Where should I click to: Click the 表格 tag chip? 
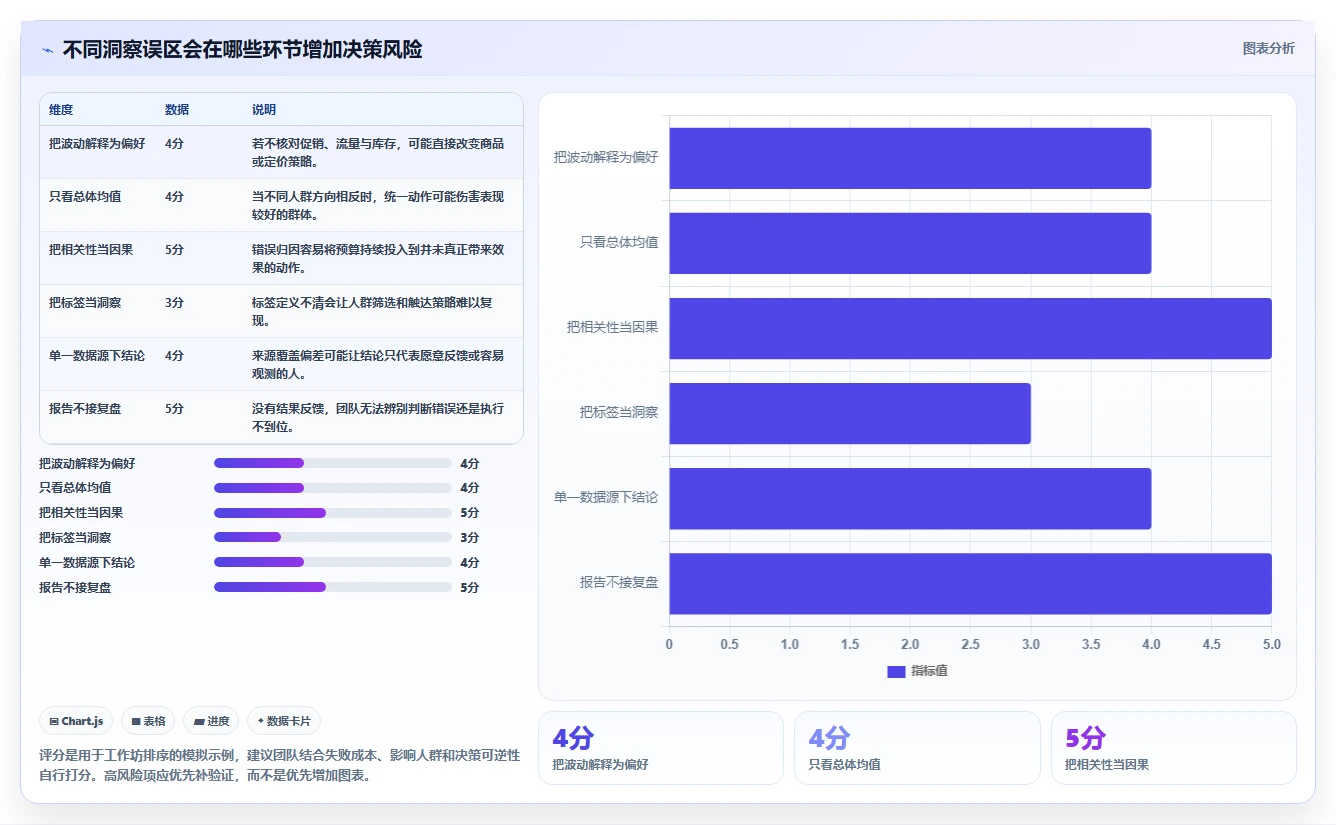pos(148,721)
